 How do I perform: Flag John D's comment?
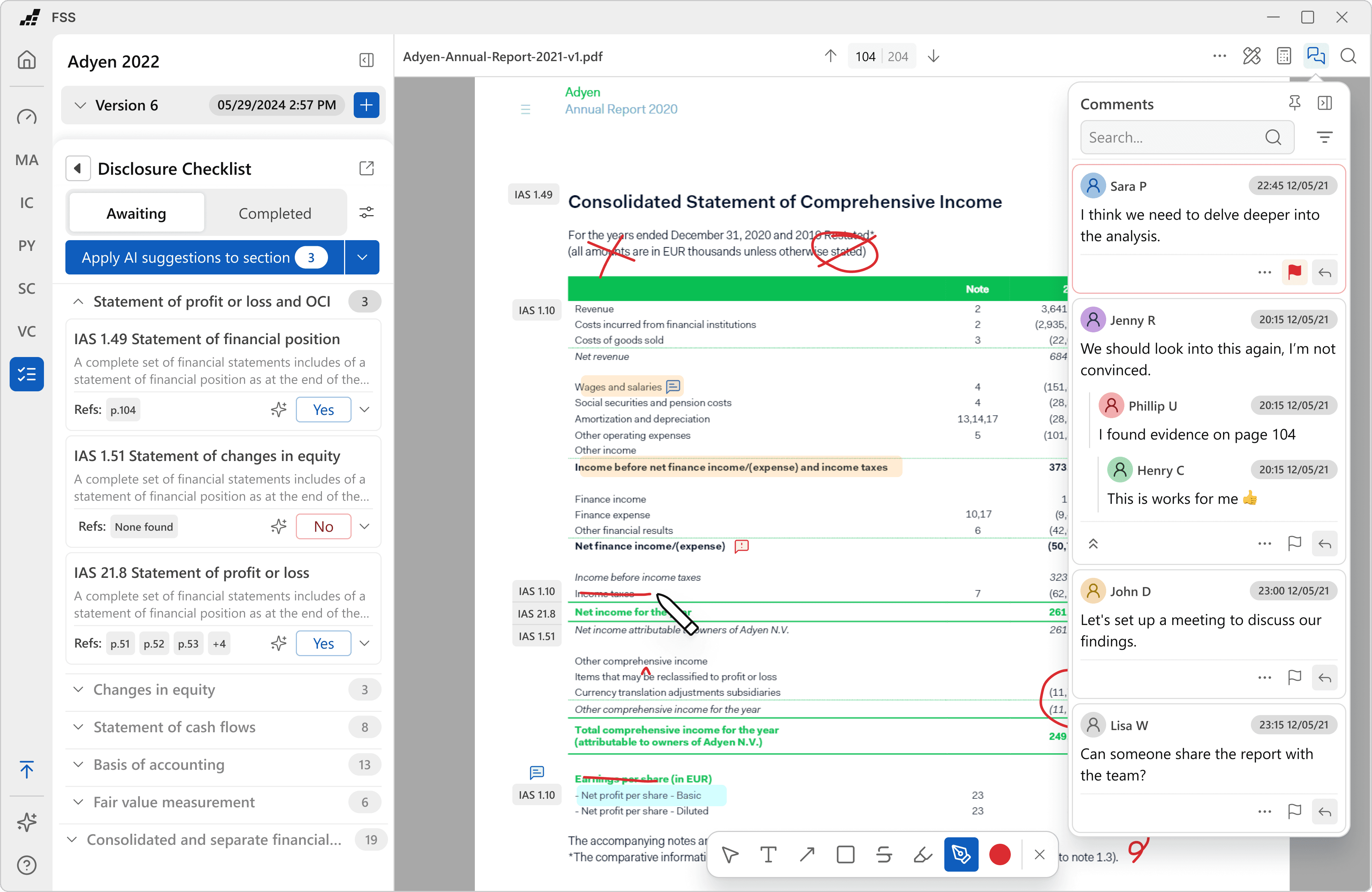[x=1294, y=677]
